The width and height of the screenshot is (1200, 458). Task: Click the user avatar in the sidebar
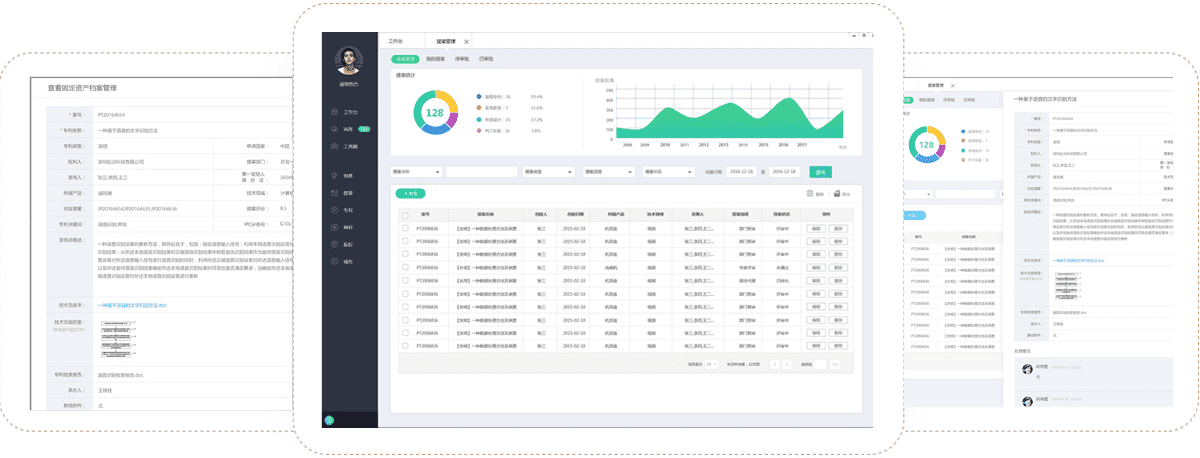(x=350, y=59)
